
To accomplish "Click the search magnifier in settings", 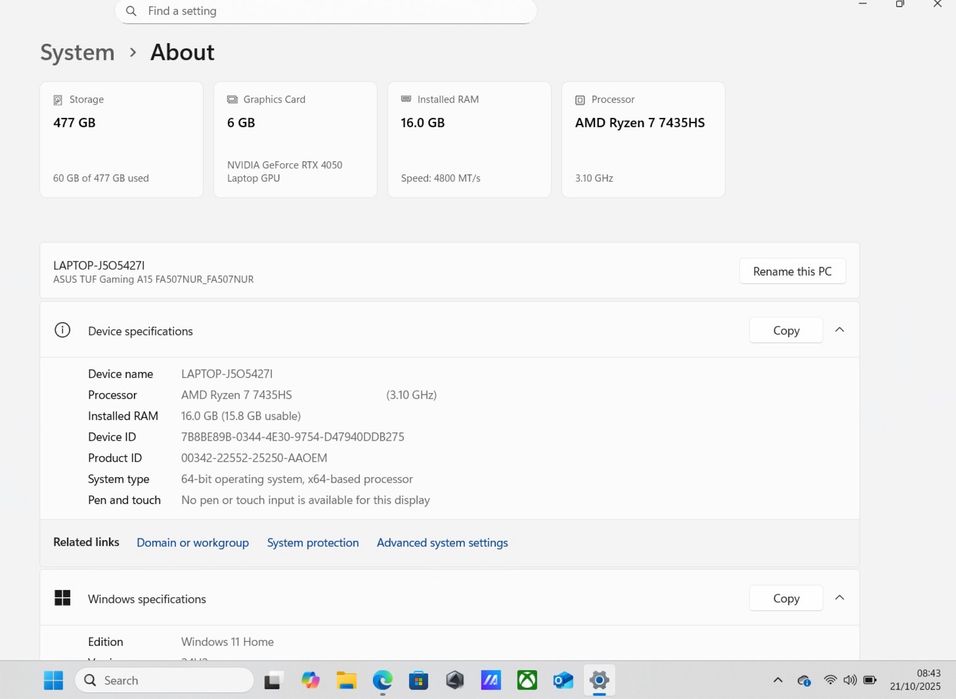I will tap(131, 11).
